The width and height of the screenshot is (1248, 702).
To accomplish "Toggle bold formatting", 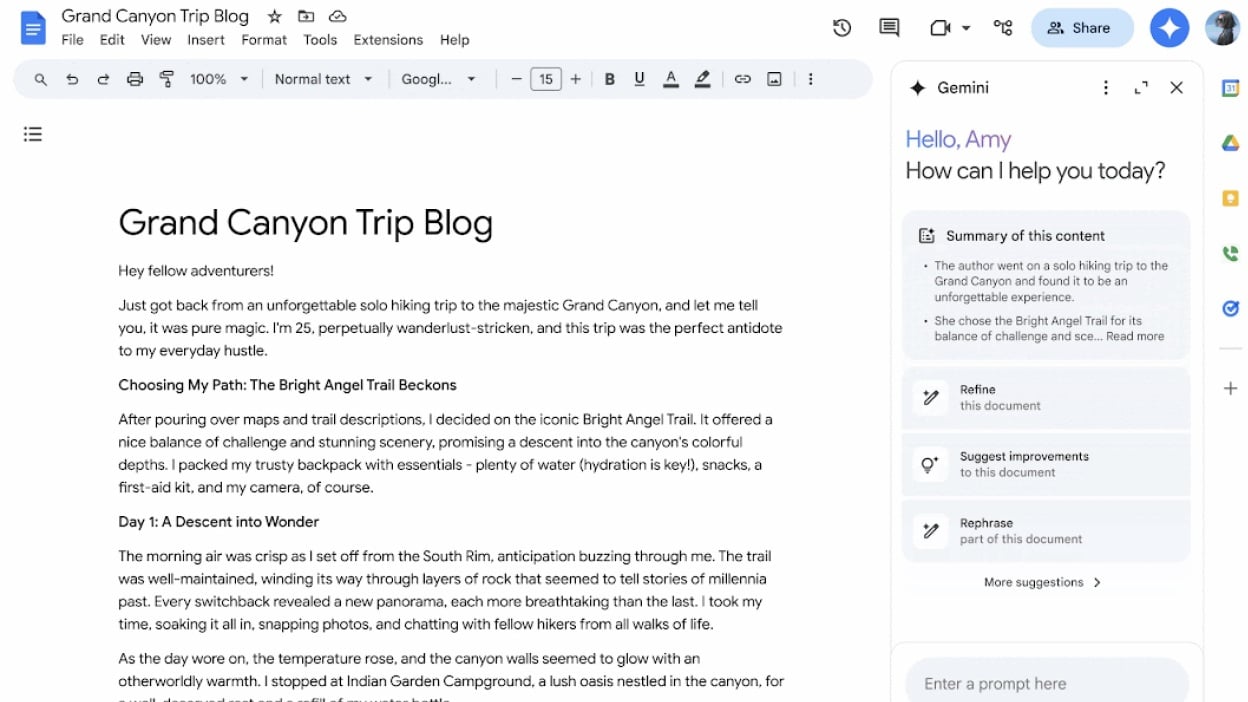I will (609, 79).
